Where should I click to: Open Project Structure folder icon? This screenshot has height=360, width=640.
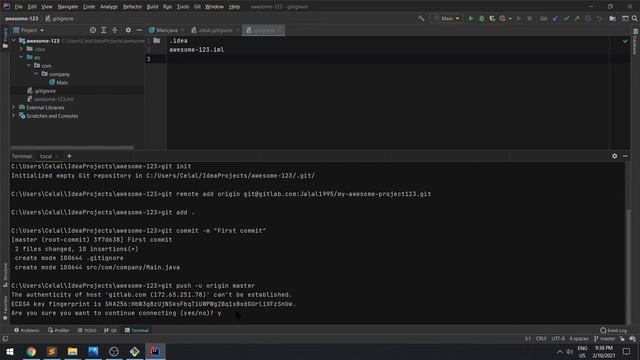613,18
